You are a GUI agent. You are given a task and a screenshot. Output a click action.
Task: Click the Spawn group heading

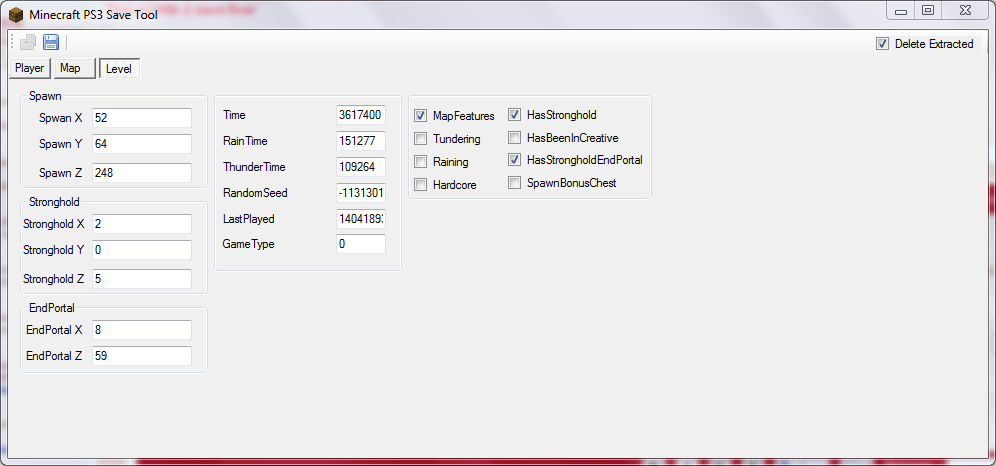point(45,95)
